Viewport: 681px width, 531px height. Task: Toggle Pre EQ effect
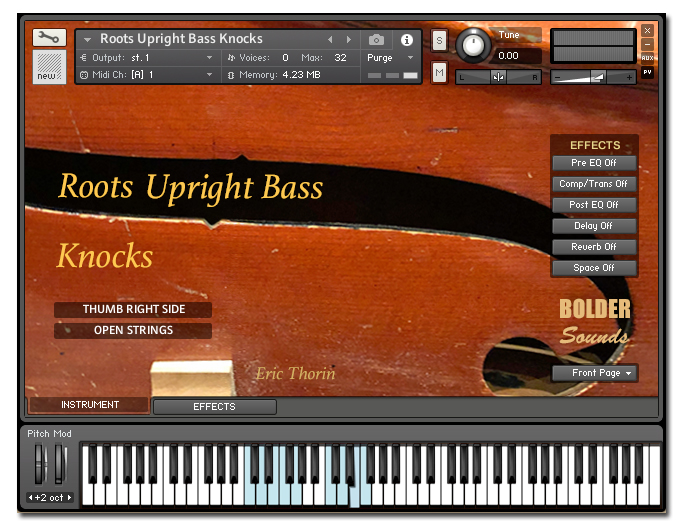tap(594, 163)
